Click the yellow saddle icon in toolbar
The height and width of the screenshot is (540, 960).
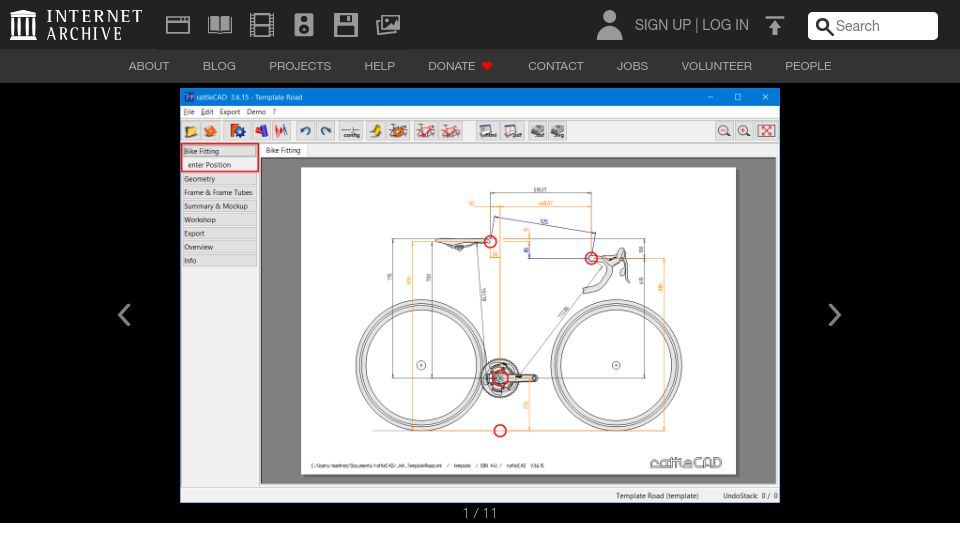point(375,131)
